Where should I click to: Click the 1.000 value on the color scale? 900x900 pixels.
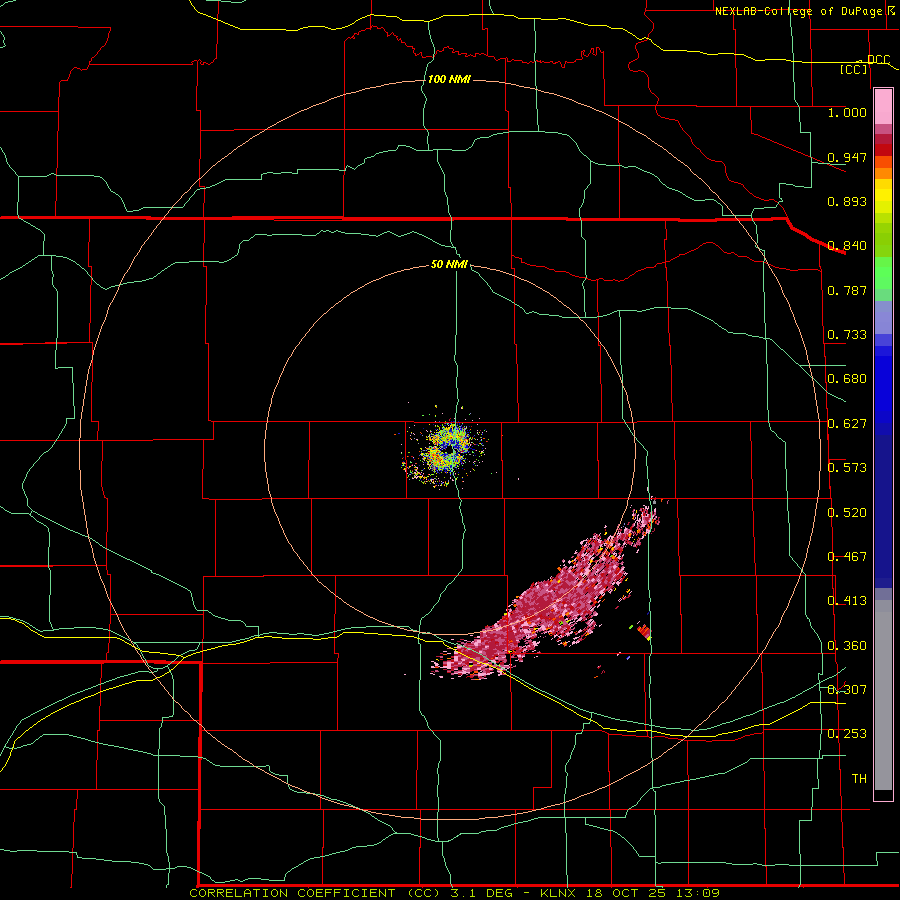(x=847, y=112)
